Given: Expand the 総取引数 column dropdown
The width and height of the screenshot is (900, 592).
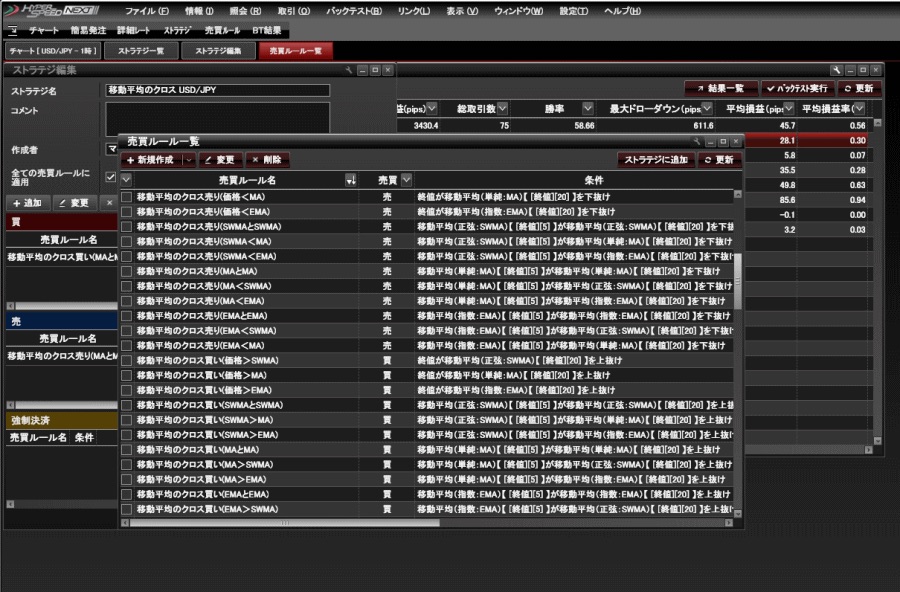Looking at the screenshot, I should tap(502, 108).
